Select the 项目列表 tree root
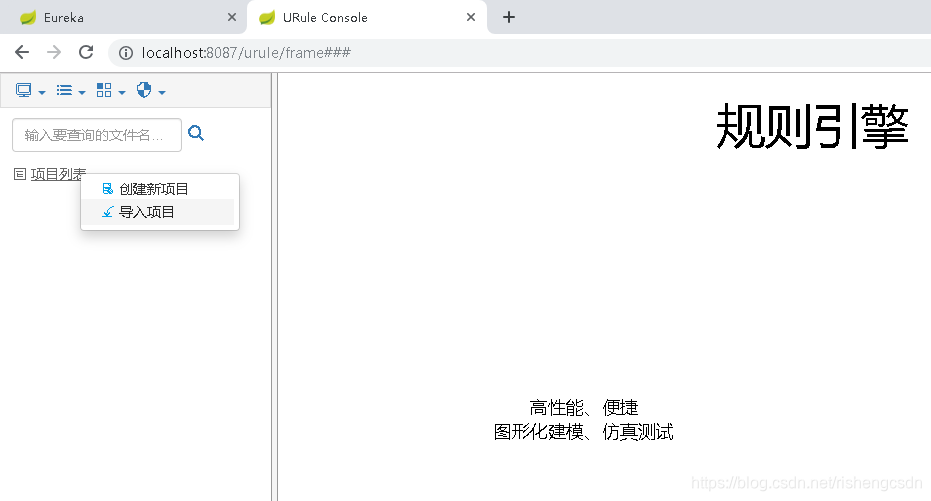 click(x=58, y=174)
